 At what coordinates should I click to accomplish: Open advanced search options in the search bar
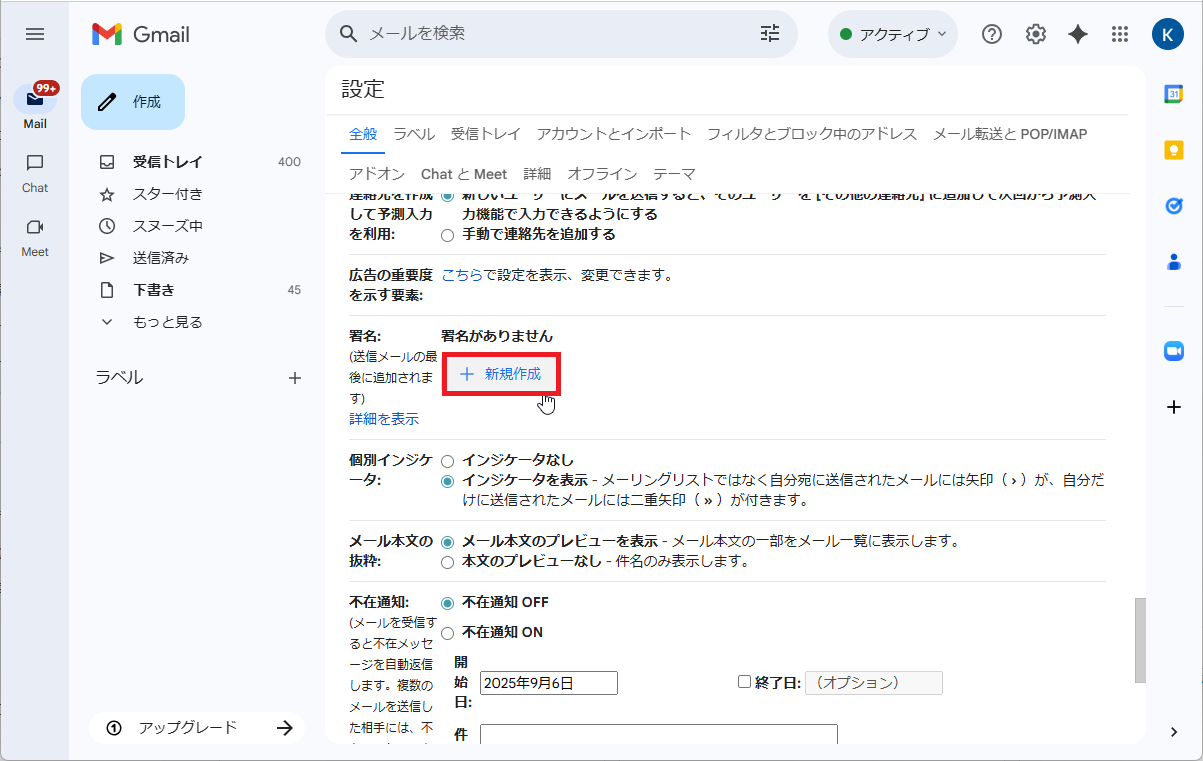[x=769, y=33]
